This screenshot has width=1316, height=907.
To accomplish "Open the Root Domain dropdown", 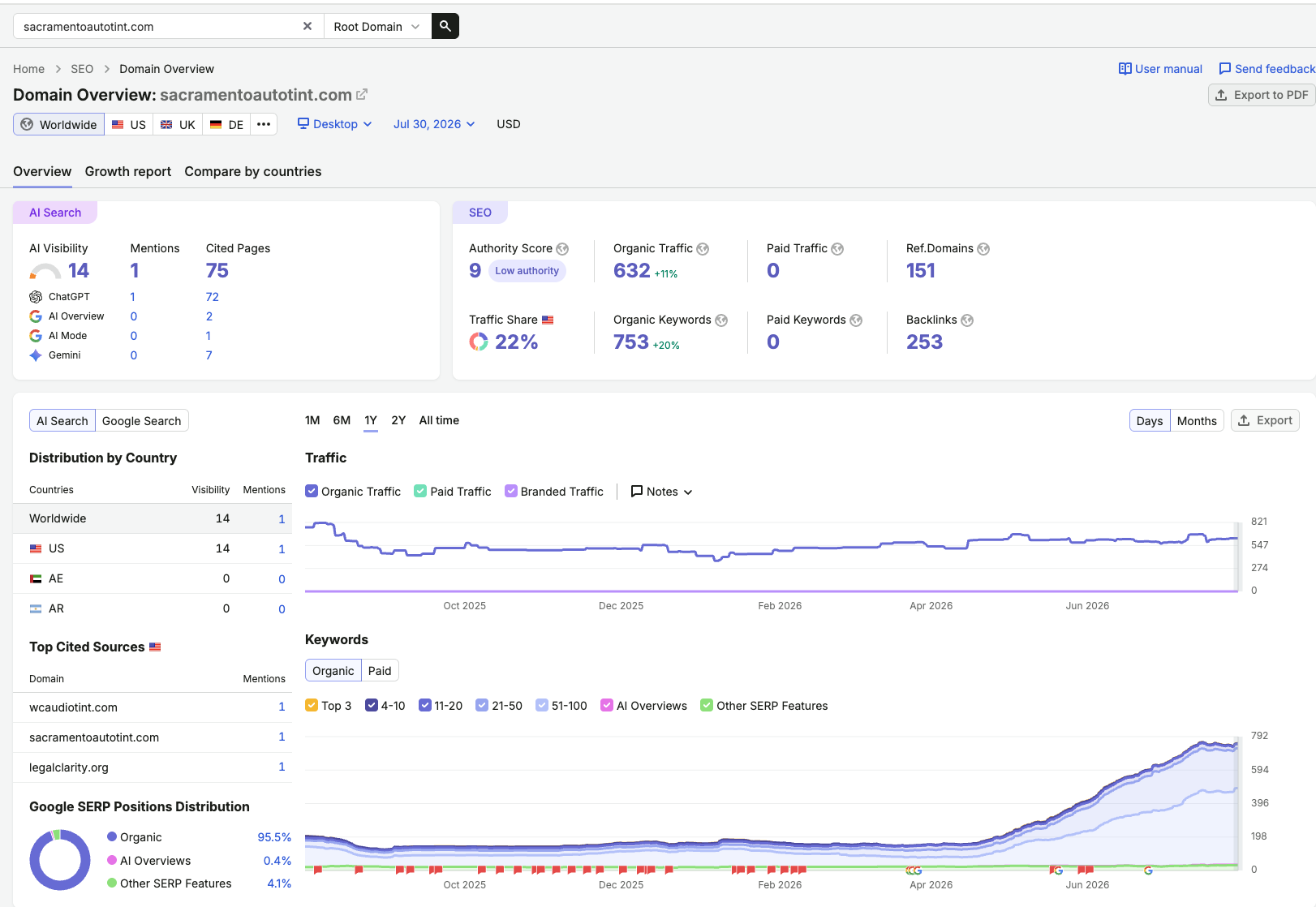I will click(377, 26).
